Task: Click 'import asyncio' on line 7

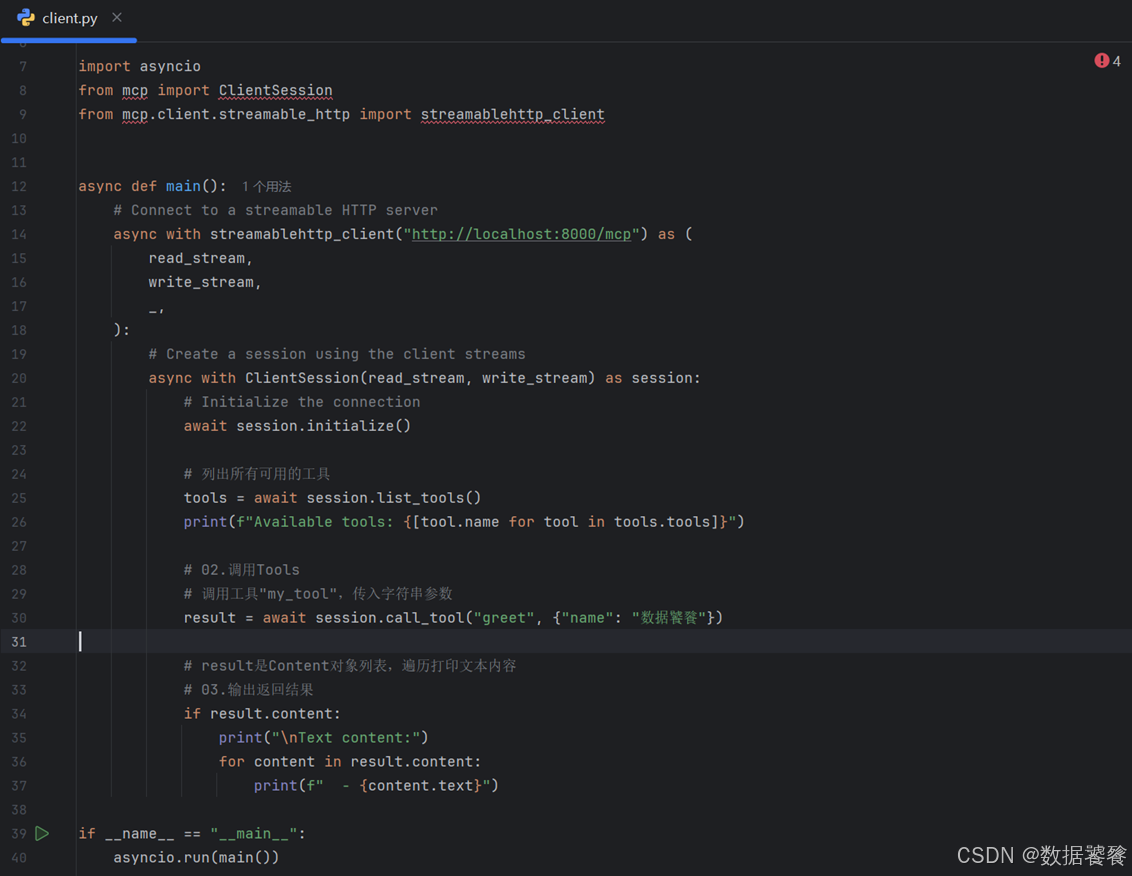Action: pos(139,66)
